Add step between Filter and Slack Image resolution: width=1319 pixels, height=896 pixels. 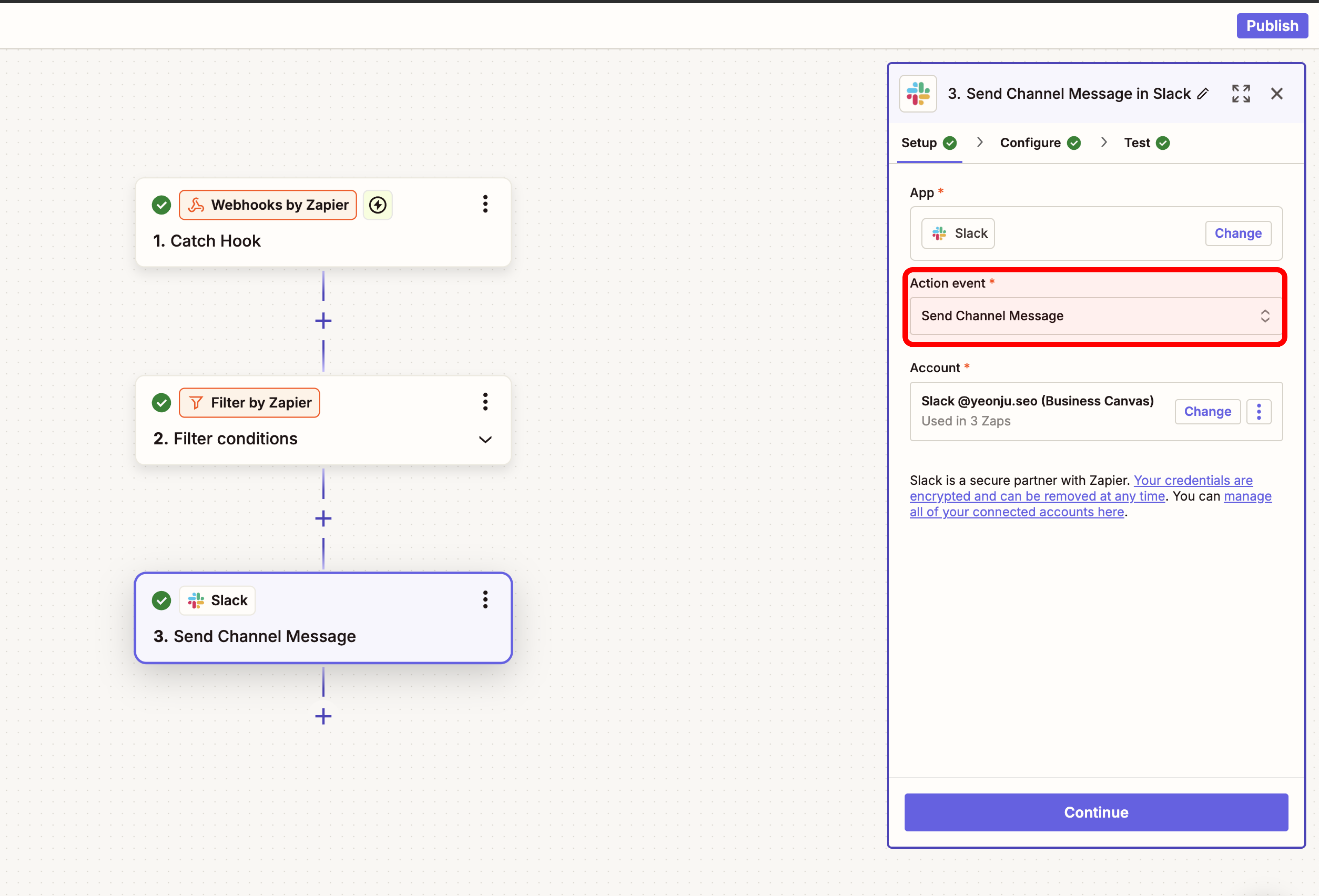pos(324,518)
